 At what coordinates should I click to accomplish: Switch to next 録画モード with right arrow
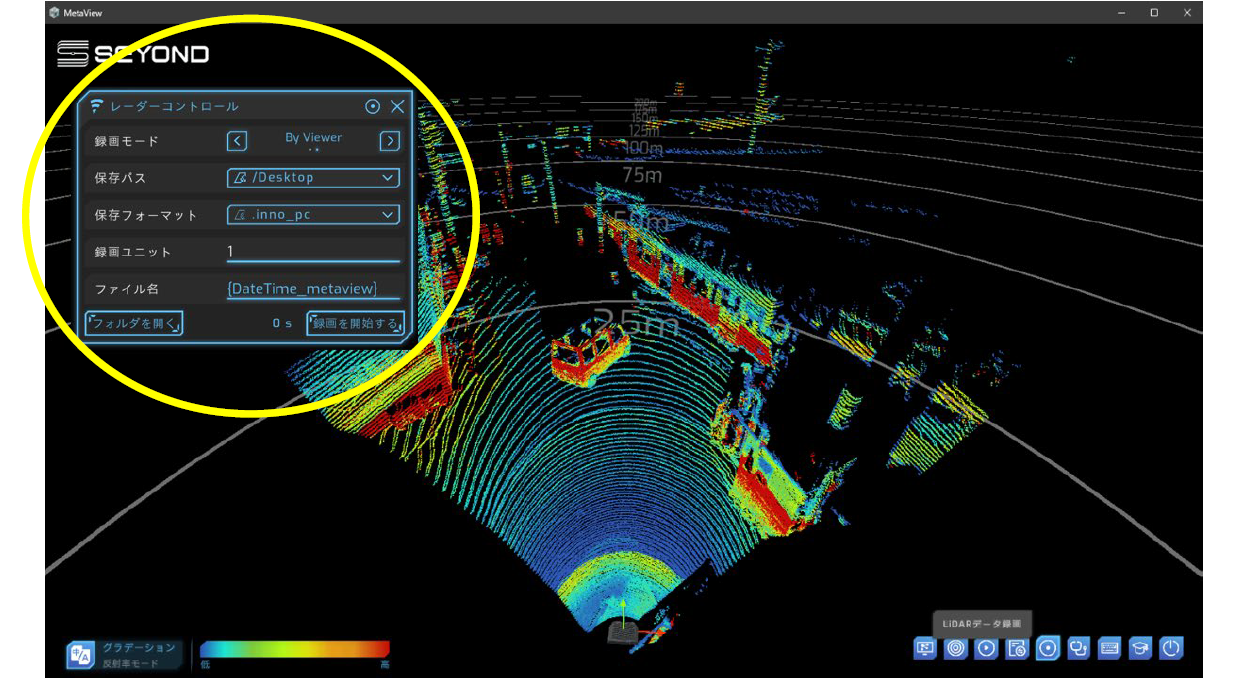[x=390, y=141]
